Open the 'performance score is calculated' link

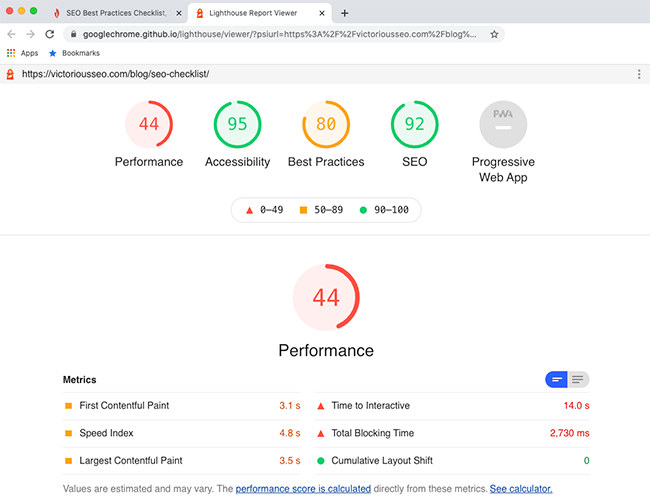pos(303,489)
